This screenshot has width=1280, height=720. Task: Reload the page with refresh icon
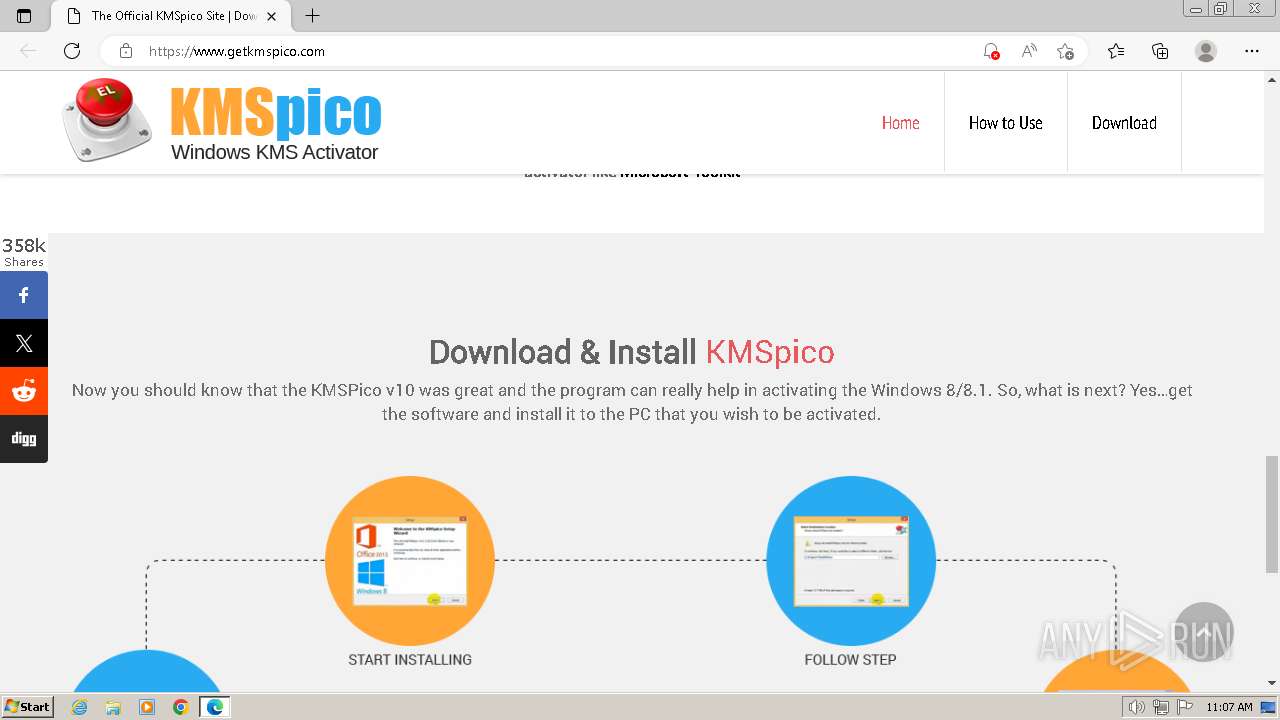tap(72, 51)
